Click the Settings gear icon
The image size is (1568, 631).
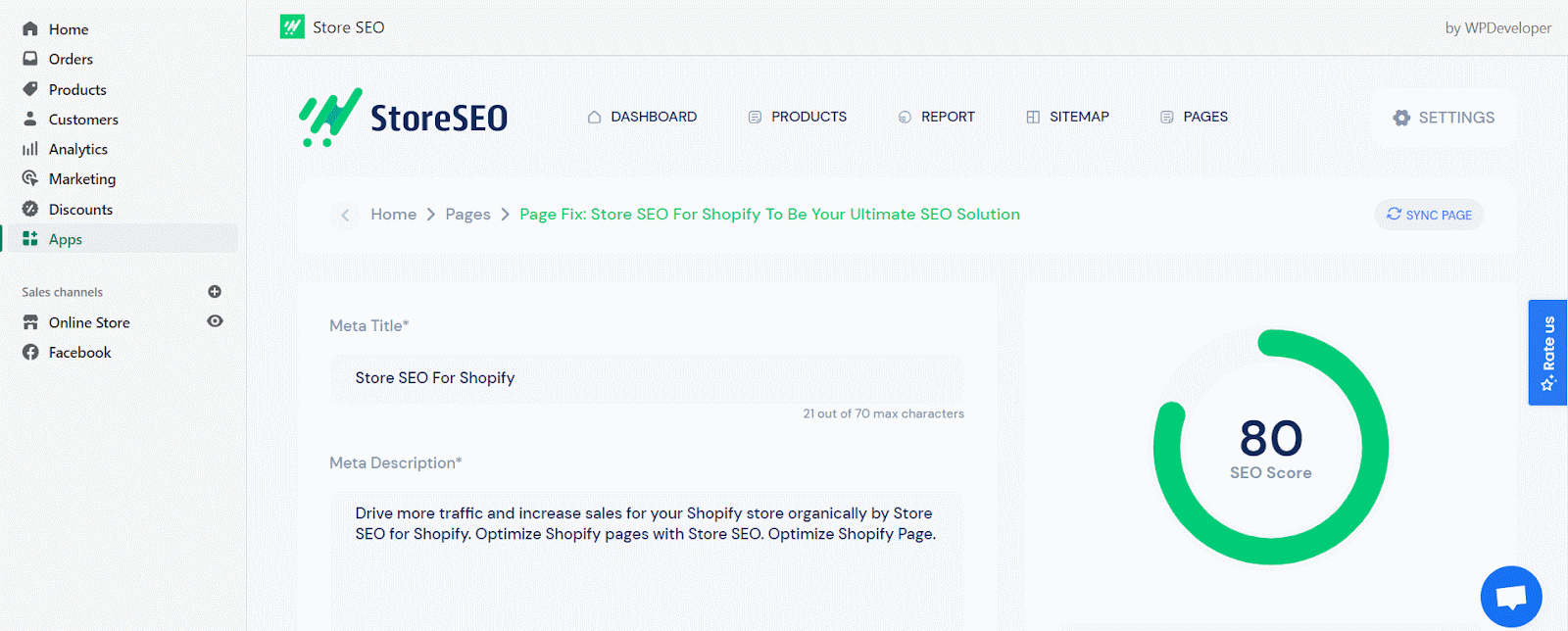(x=1401, y=118)
